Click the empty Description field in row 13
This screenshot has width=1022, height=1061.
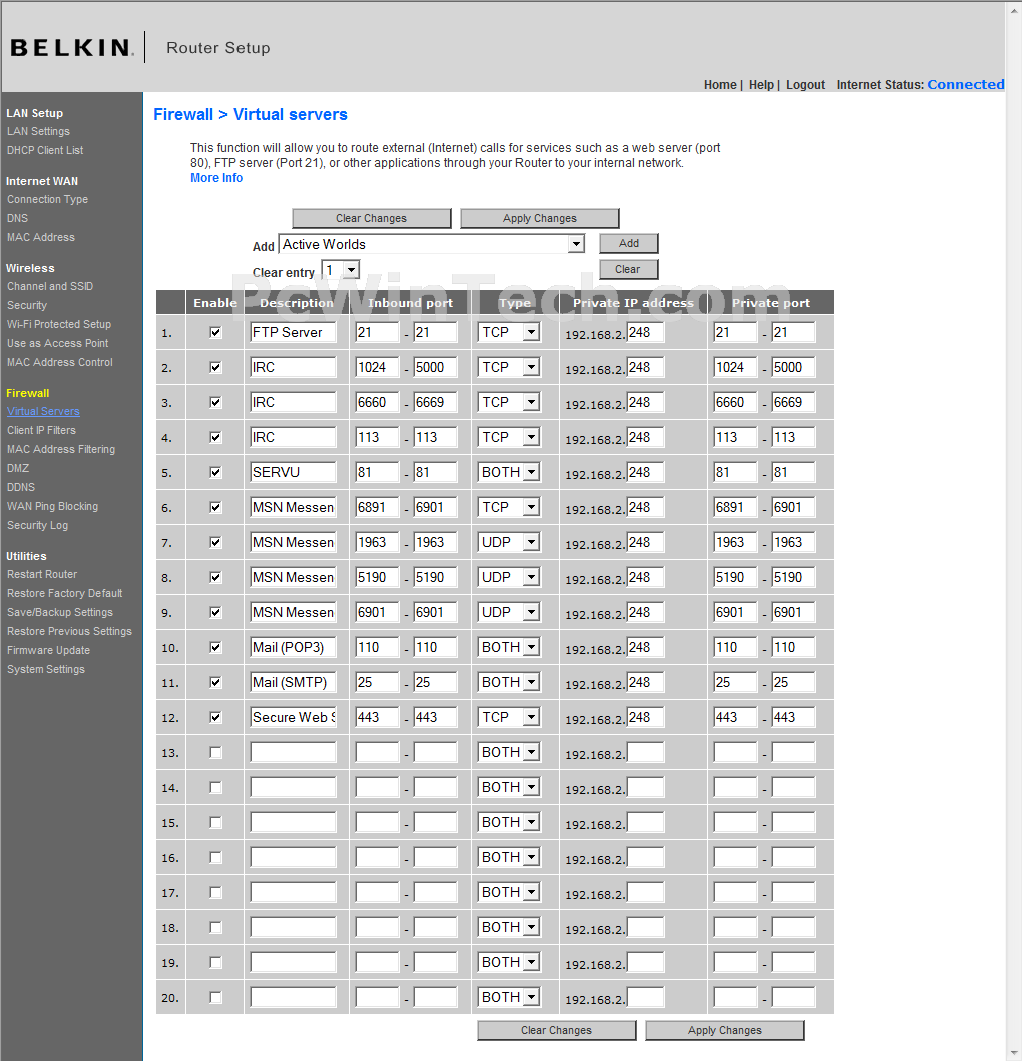[x=293, y=752]
